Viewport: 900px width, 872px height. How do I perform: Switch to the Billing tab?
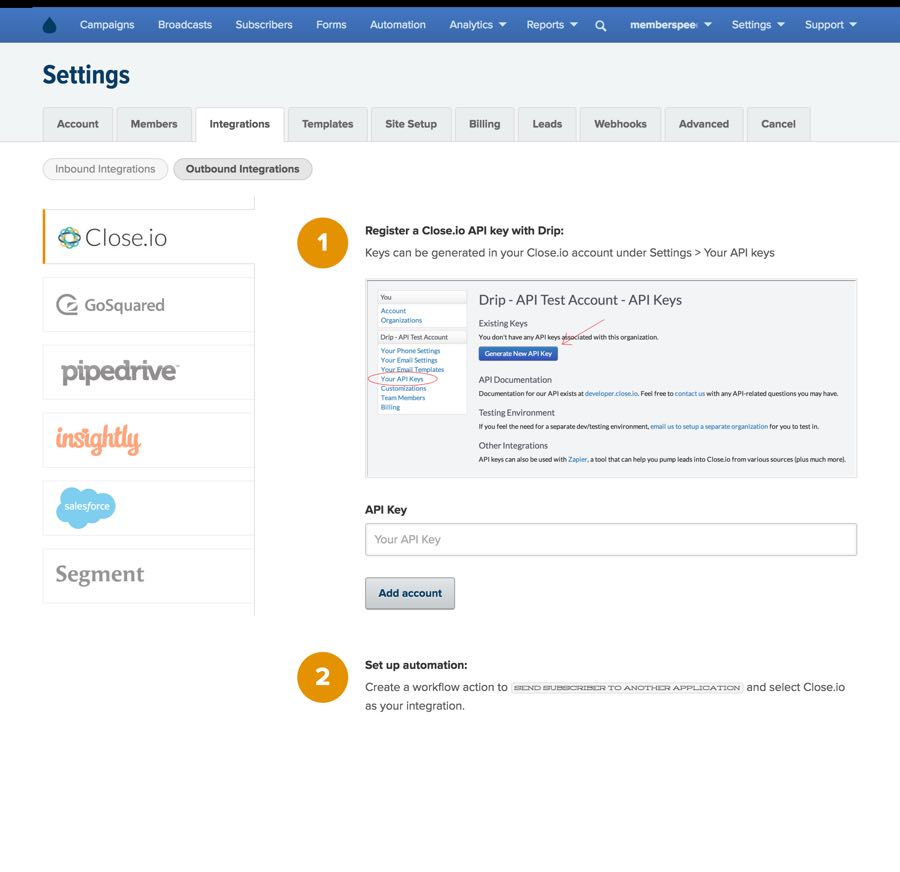pyautogui.click(x=484, y=124)
